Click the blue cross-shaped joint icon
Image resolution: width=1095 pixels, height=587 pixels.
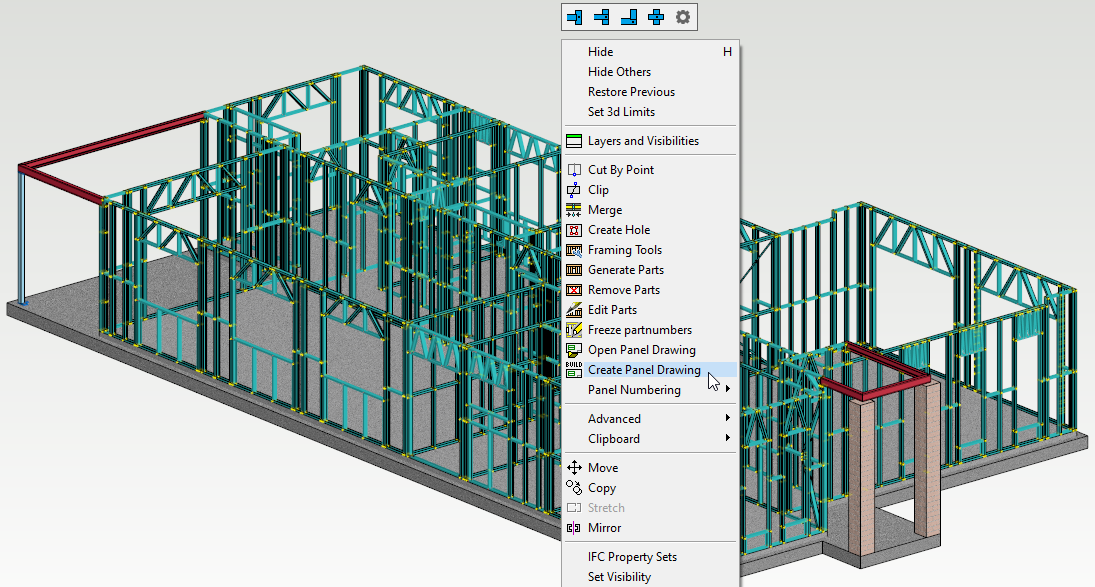pyautogui.click(x=656, y=17)
